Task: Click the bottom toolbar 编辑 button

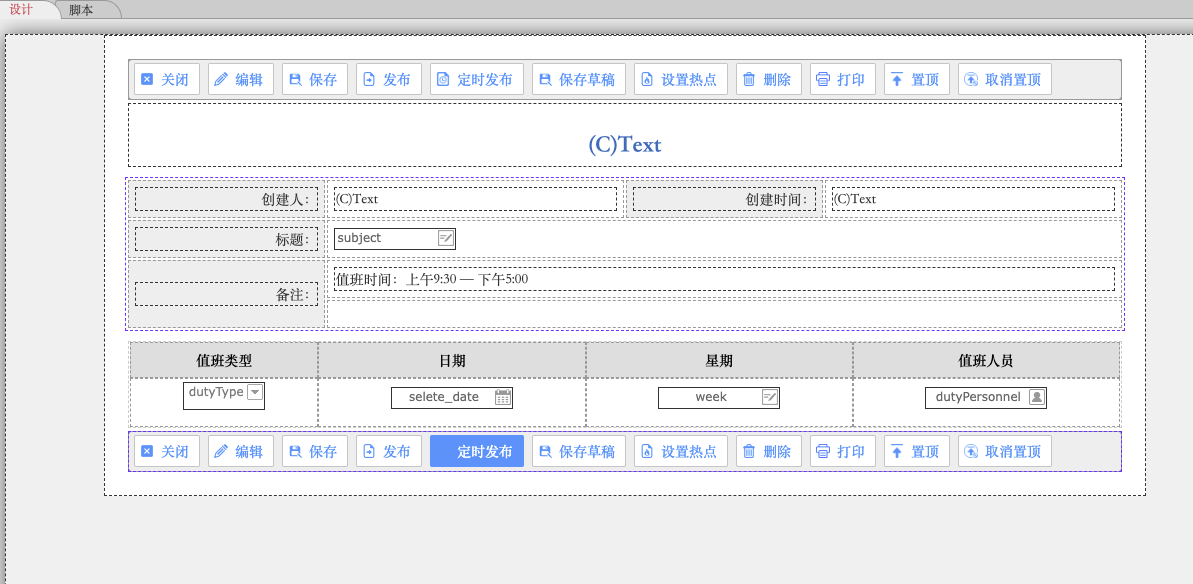Action: [240, 452]
